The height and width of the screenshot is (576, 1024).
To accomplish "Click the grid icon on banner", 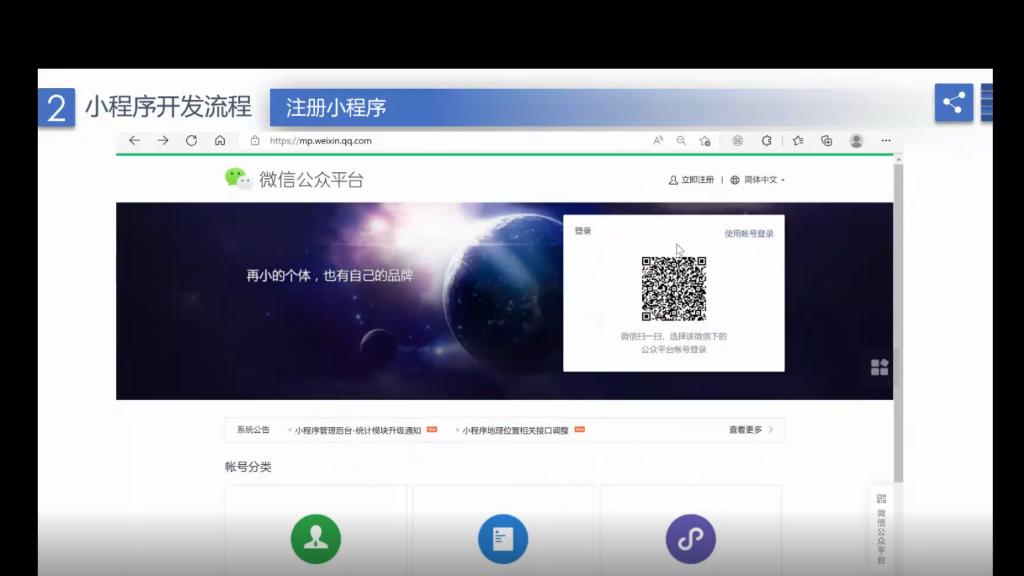I will pyautogui.click(x=879, y=367).
